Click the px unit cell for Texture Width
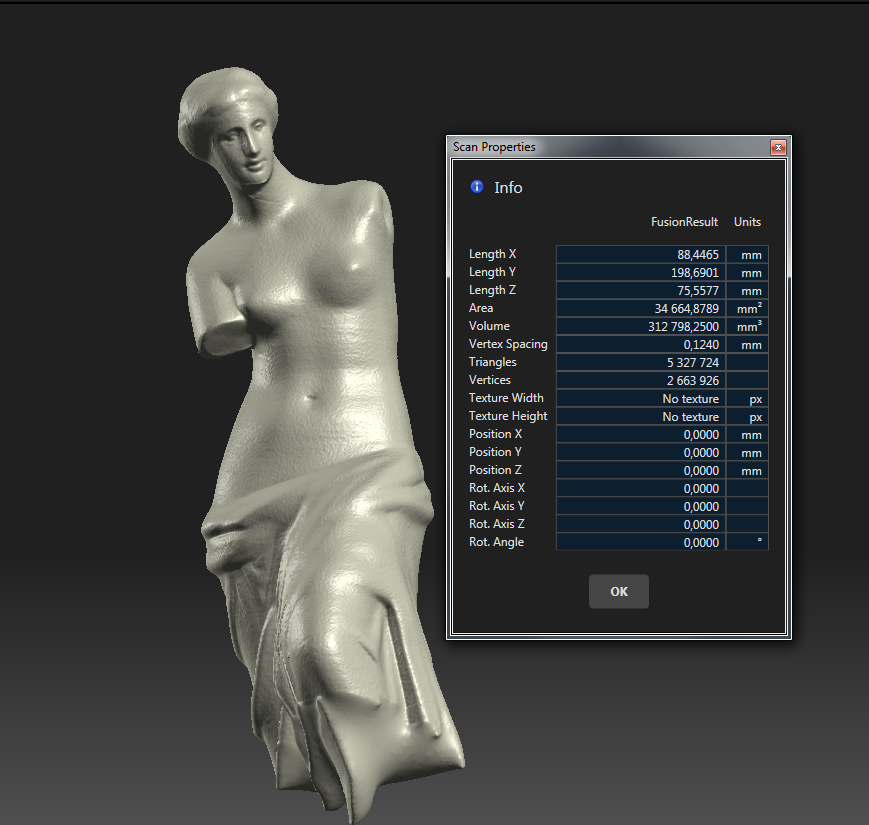This screenshot has width=869, height=825. tap(748, 398)
